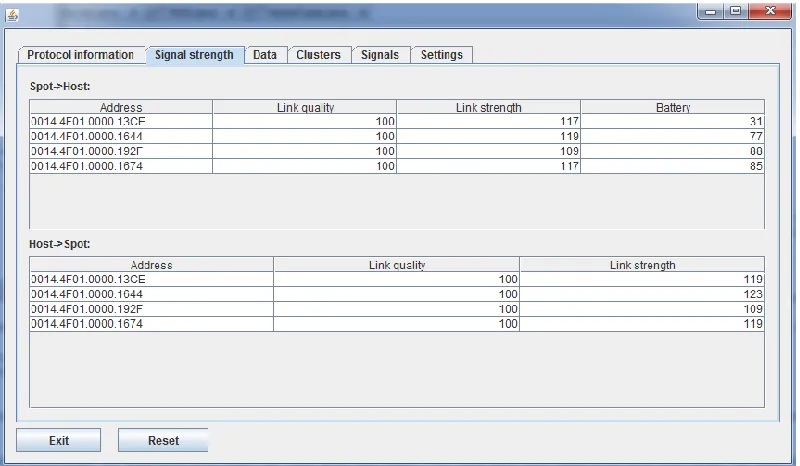
Task: Click the Address header in Host->Spot table
Action: pyautogui.click(x=152, y=265)
